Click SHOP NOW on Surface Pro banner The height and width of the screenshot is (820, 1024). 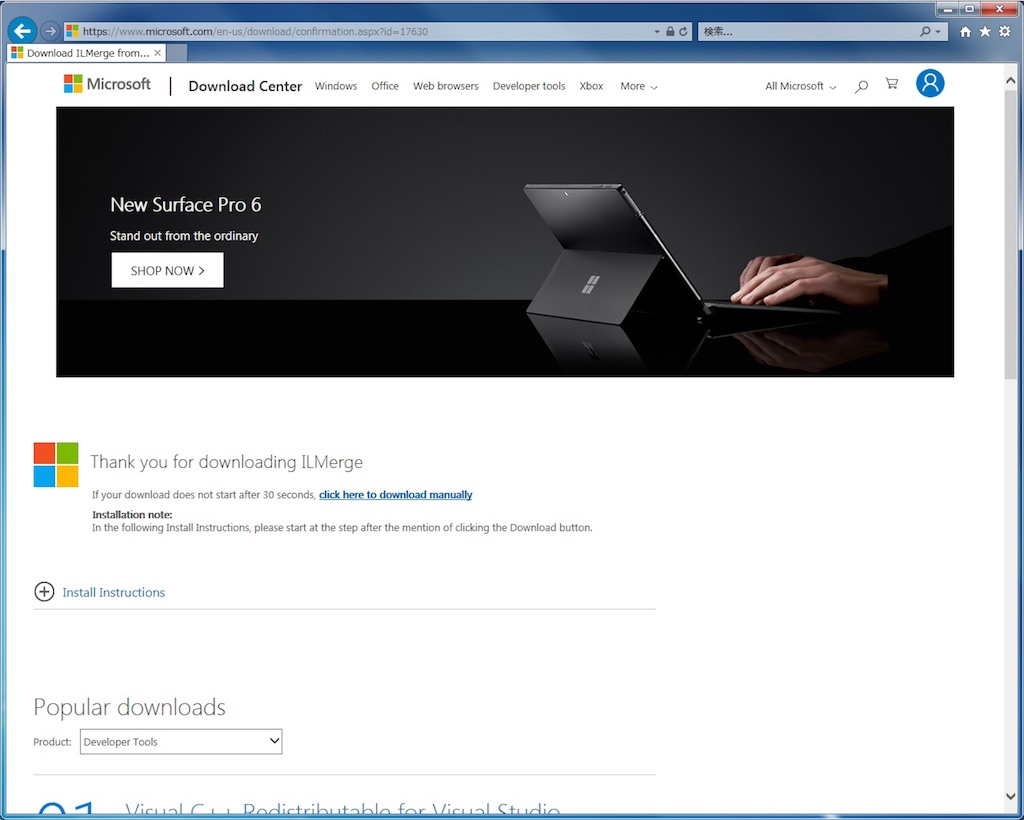[167, 270]
